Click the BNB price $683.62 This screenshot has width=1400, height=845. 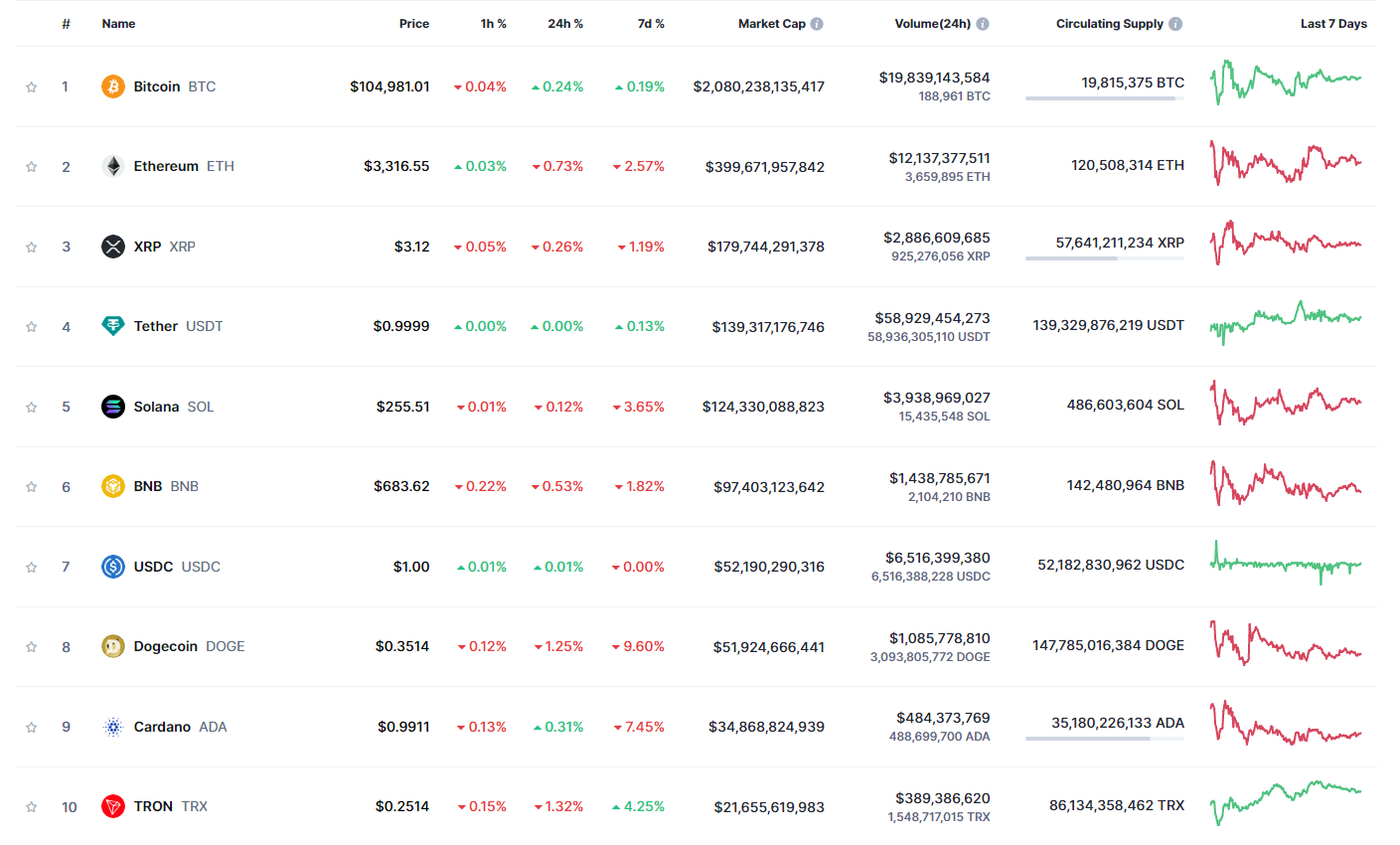point(402,486)
